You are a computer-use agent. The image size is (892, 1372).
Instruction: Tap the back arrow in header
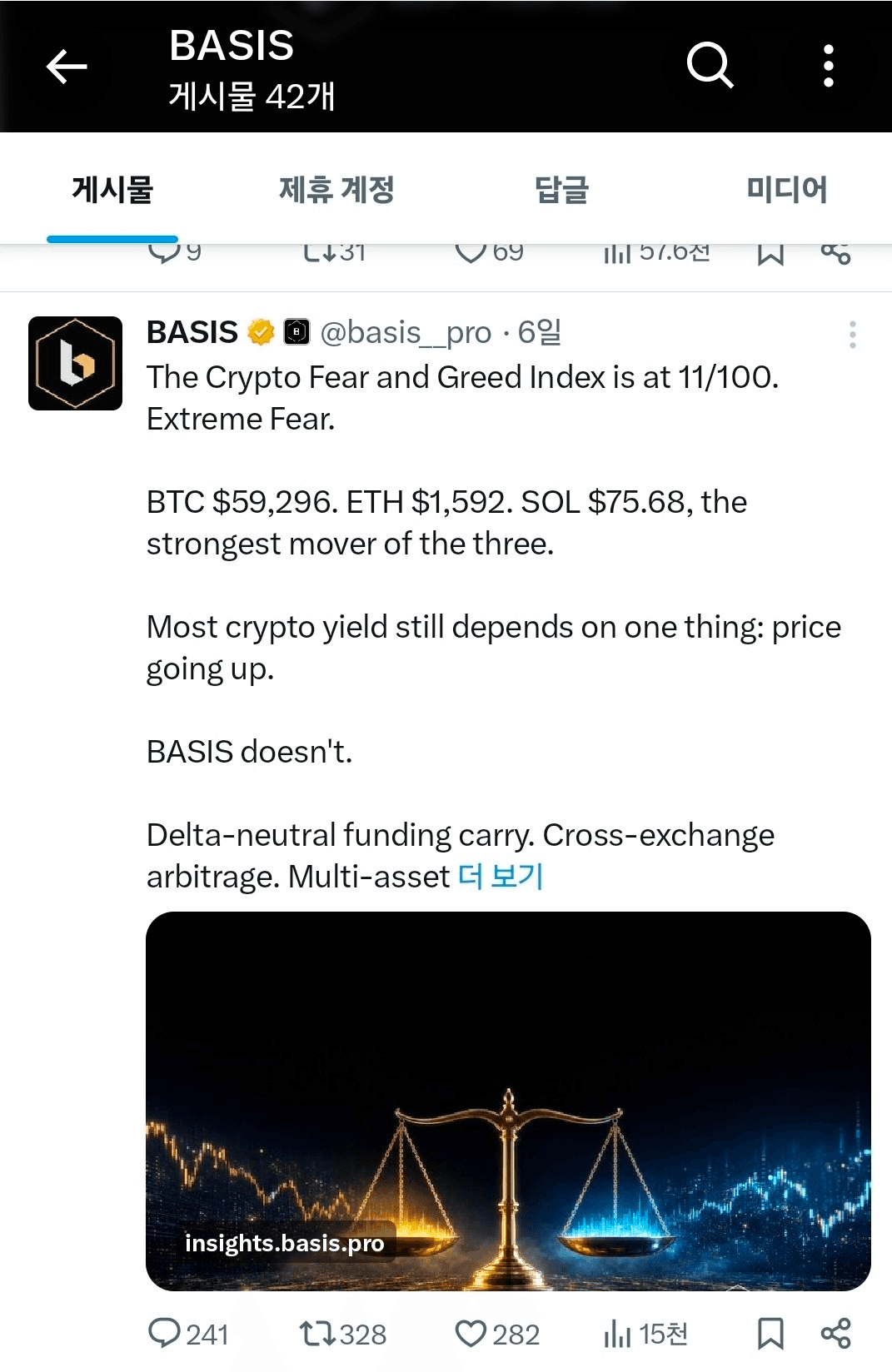67,67
